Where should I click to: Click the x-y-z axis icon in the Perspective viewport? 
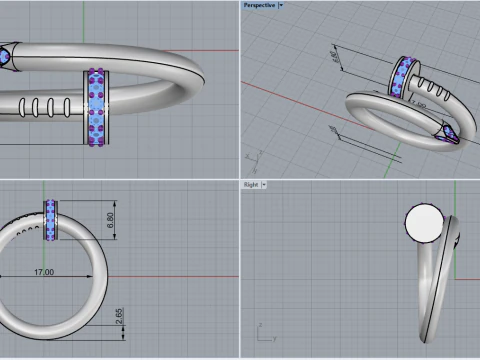click(x=254, y=162)
